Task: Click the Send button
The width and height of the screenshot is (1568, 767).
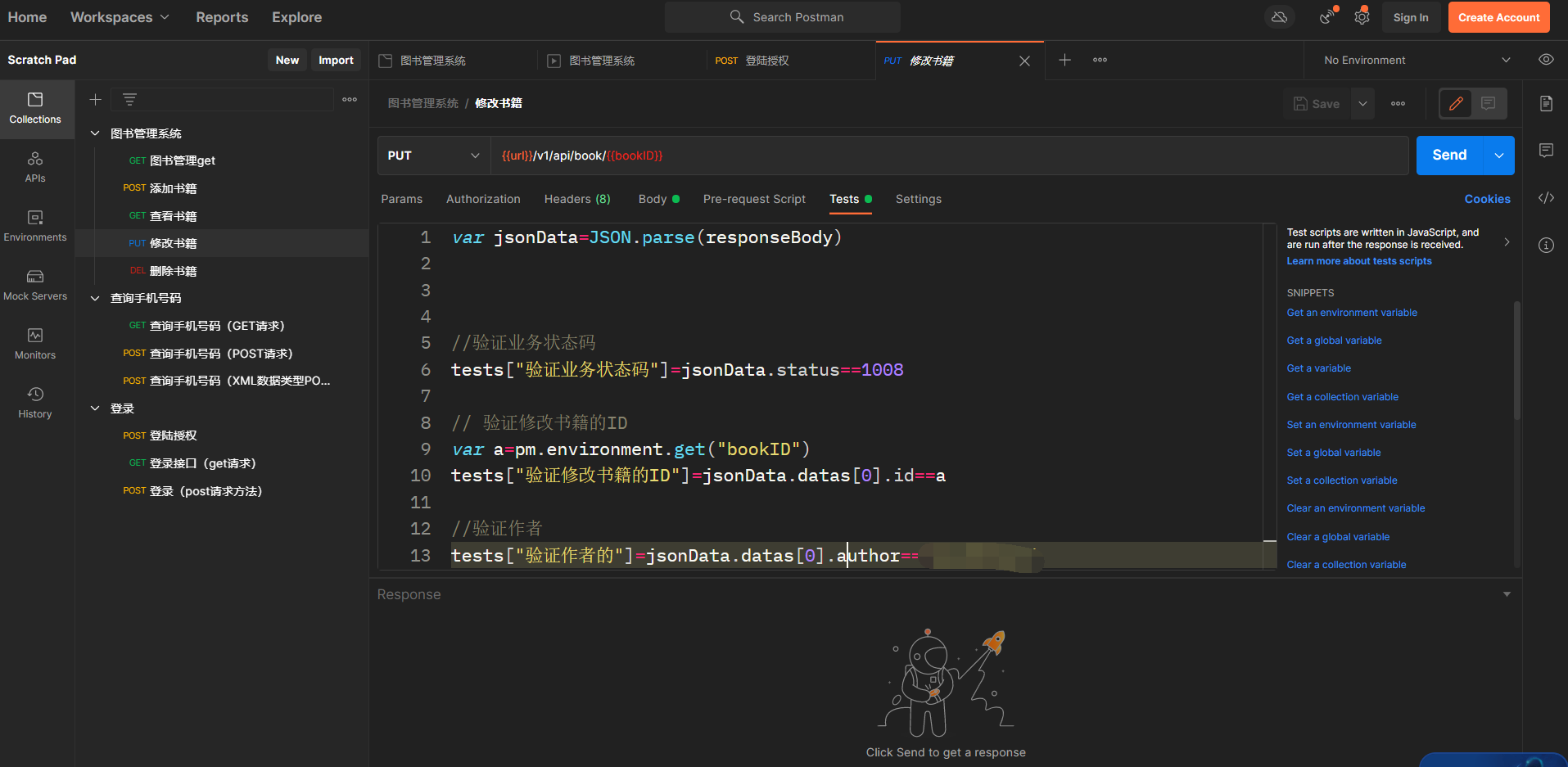Action: coord(1449,156)
